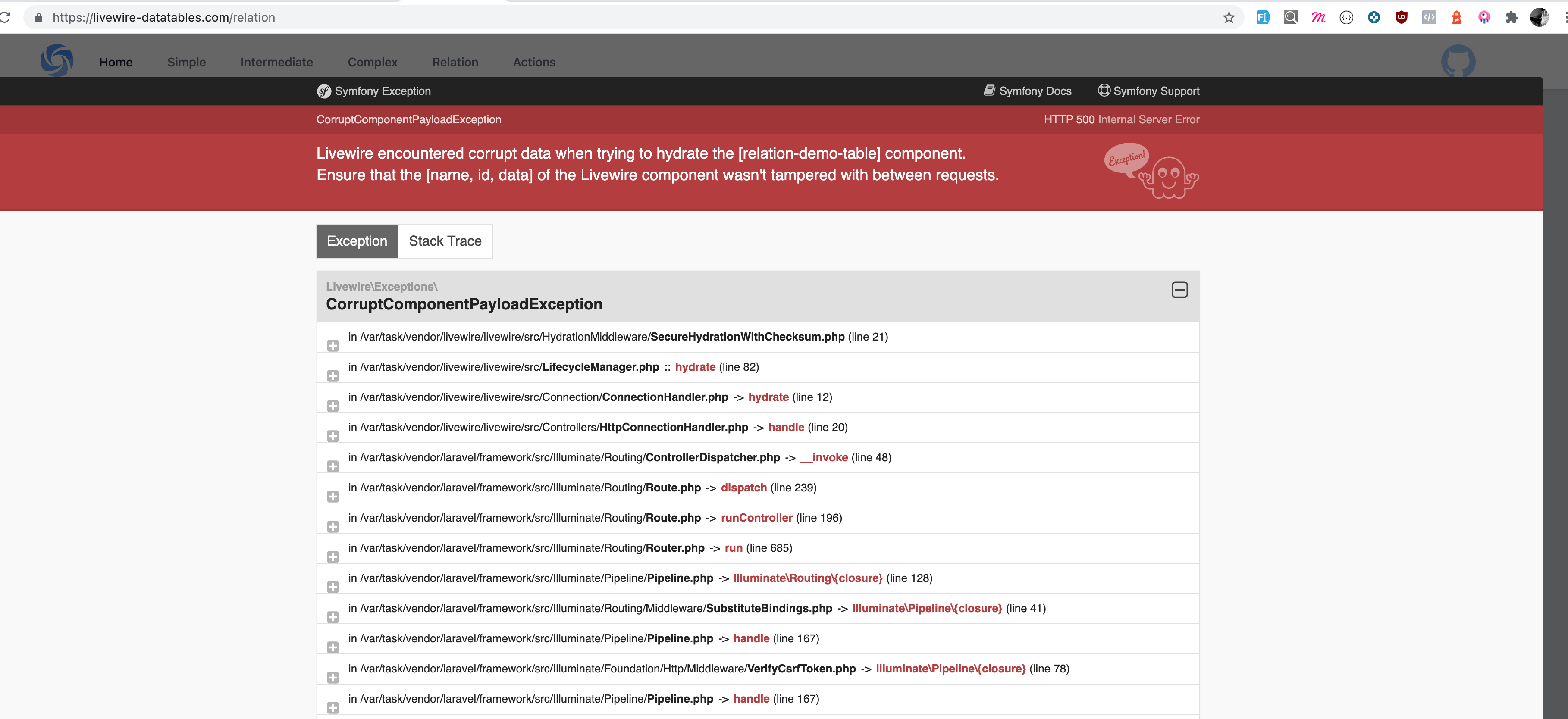Click the code snippet extension icon
Image resolution: width=1568 pixels, height=719 pixels.
1430,17
